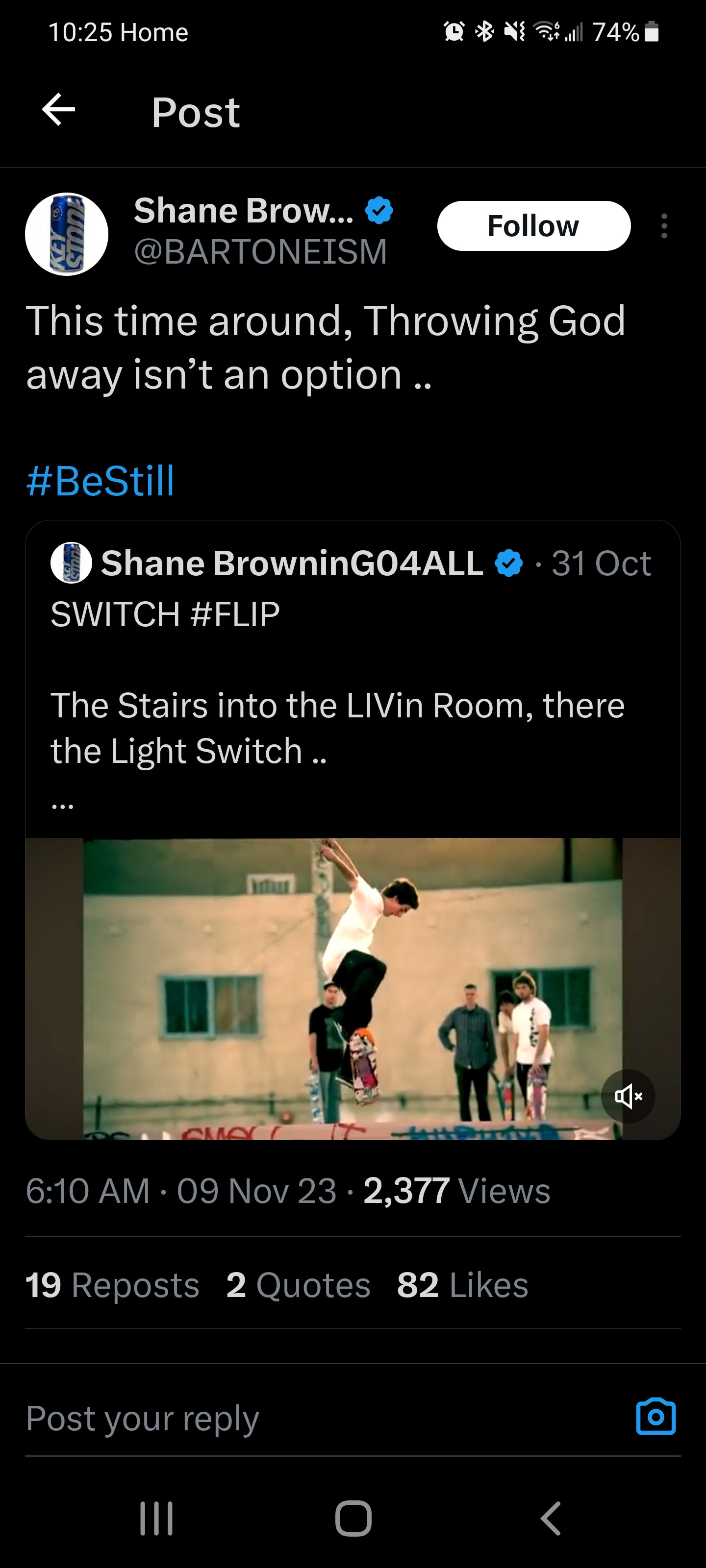Tap the back arrow in Post header
The image size is (706, 1568).
(58, 110)
